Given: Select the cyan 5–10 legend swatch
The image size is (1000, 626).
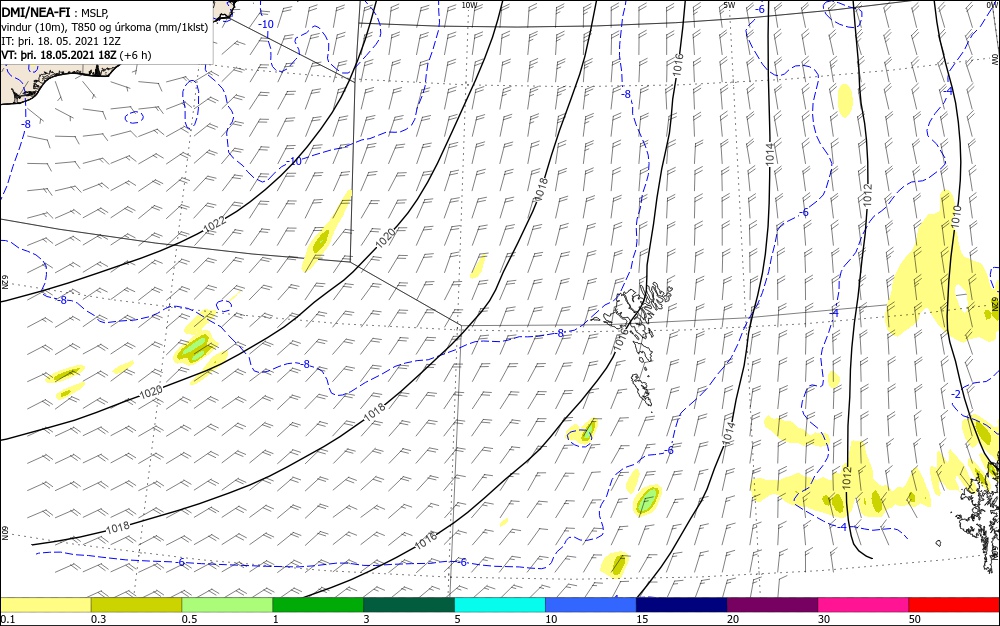Looking at the screenshot, I should 500,604.
